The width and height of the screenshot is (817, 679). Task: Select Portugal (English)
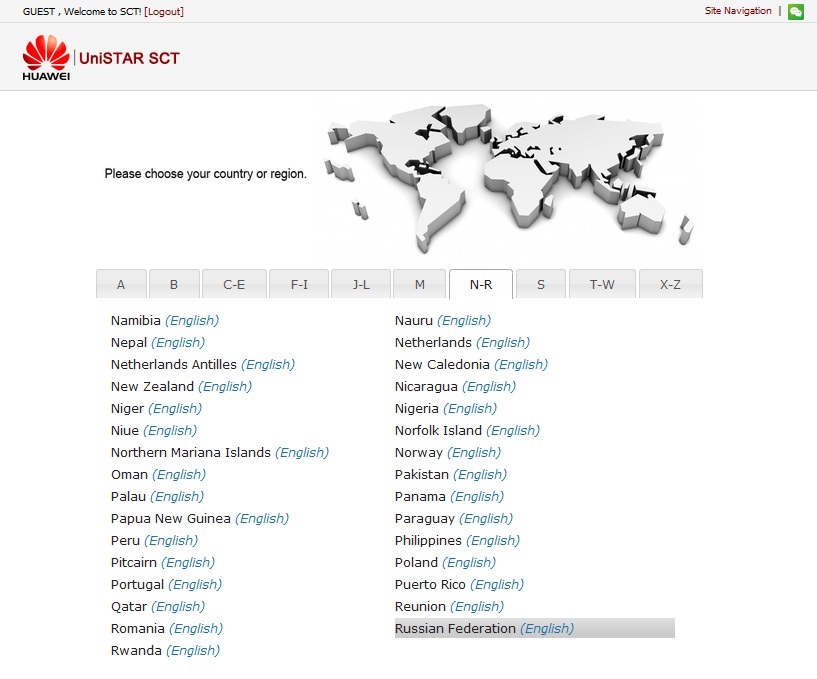click(x=166, y=584)
